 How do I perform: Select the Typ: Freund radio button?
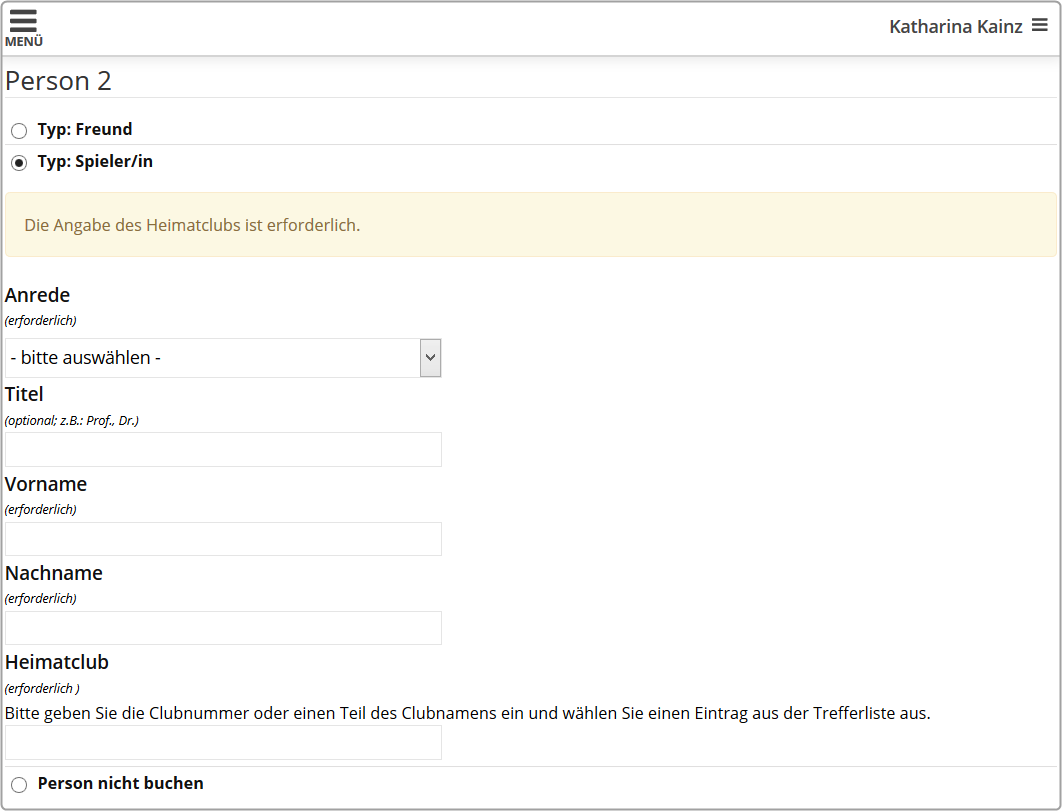click(x=19, y=130)
